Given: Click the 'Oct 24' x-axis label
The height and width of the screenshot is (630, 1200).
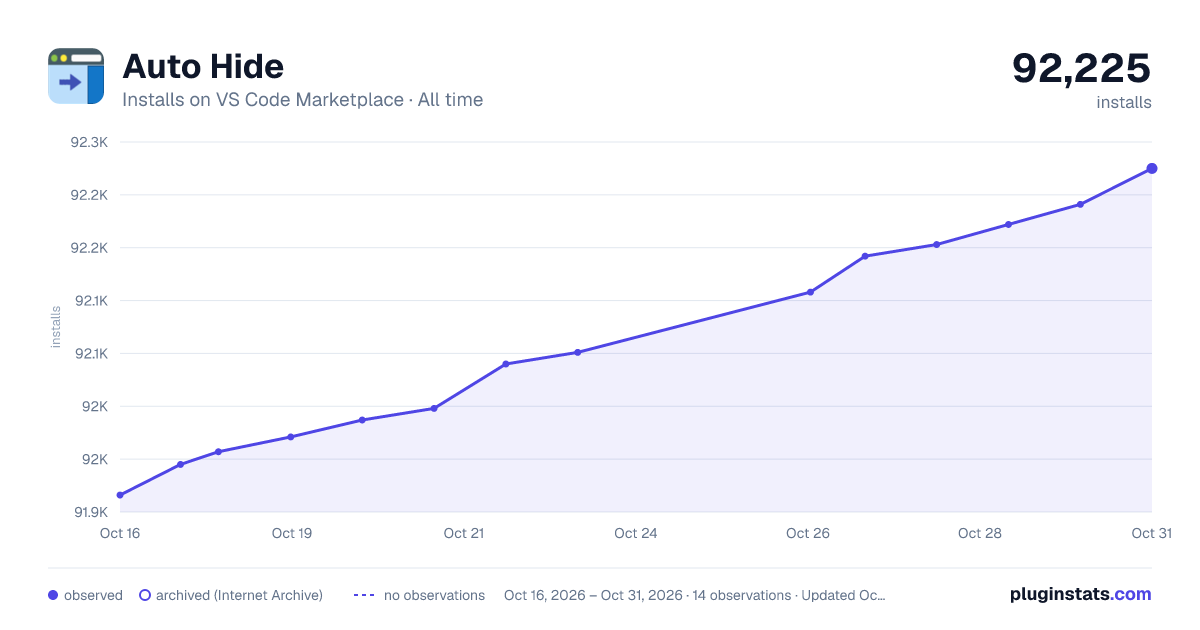Looking at the screenshot, I should point(636,533).
